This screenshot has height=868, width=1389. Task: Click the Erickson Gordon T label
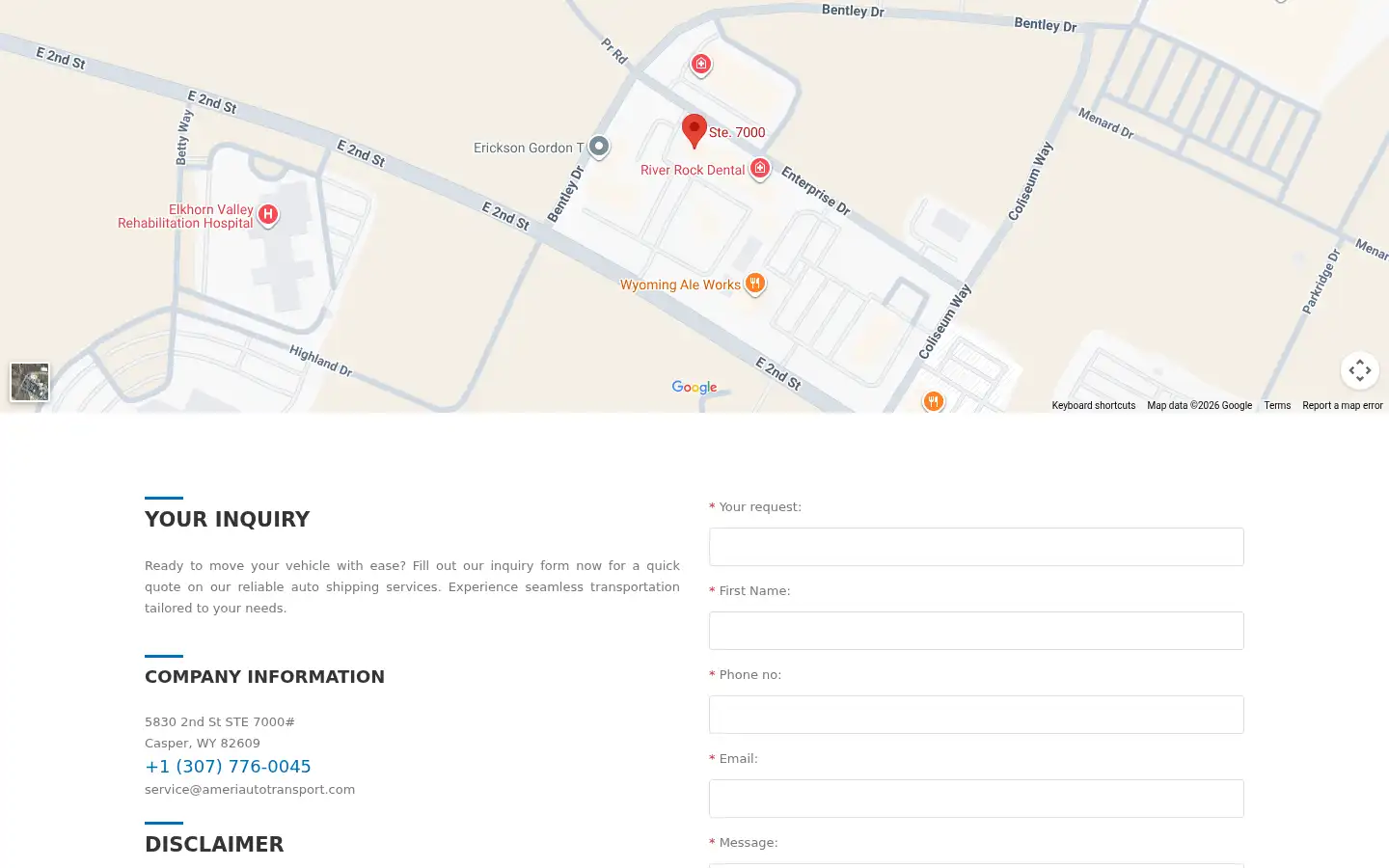click(529, 148)
